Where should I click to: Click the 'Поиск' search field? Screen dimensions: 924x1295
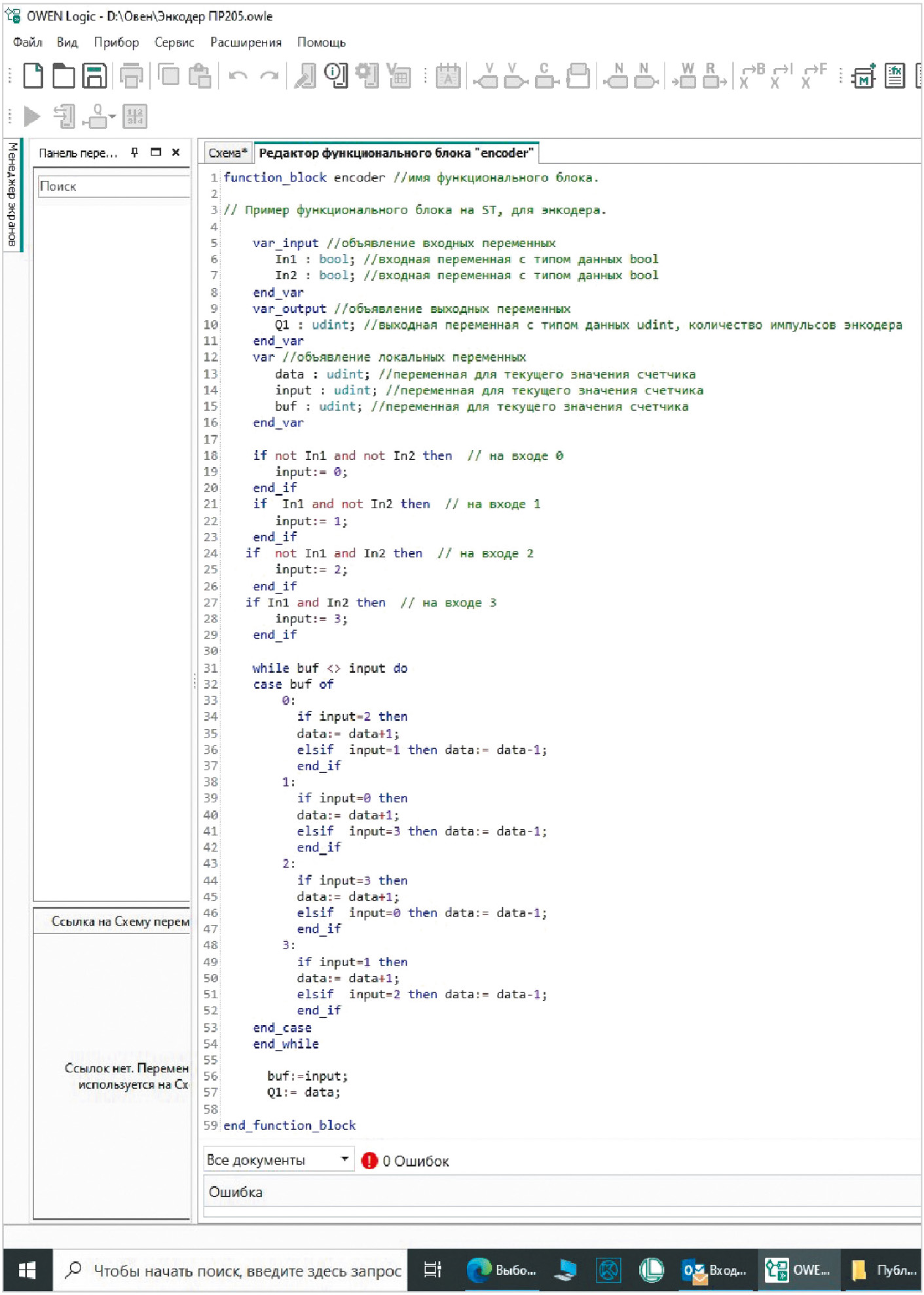(113, 187)
